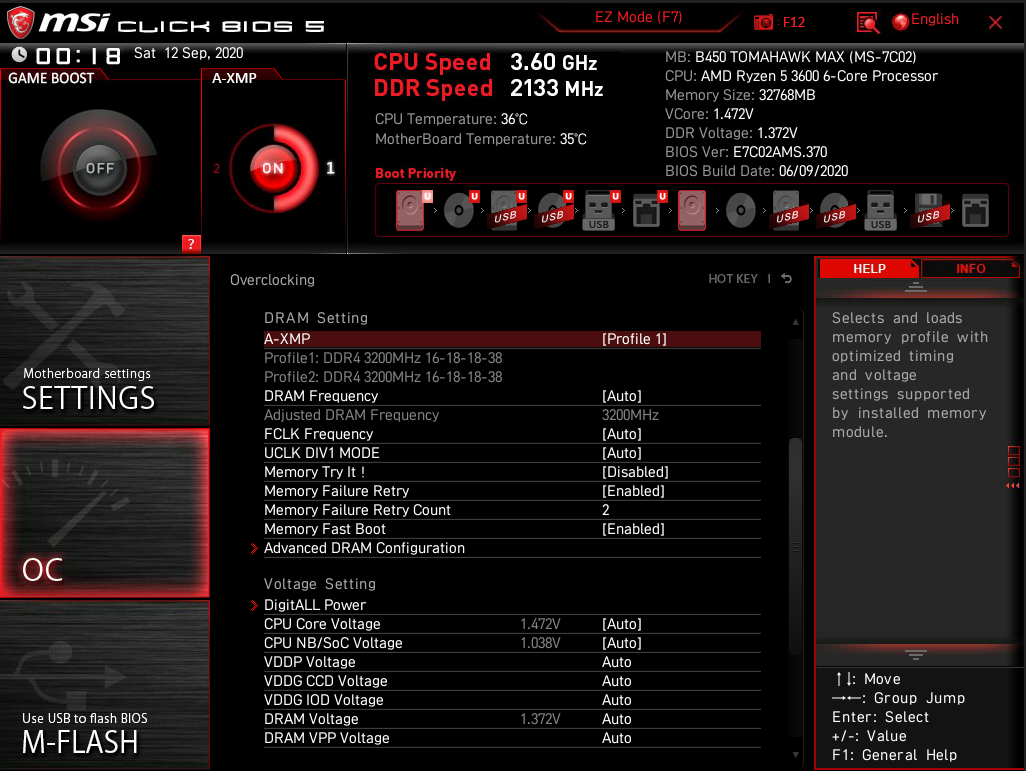Select the USB floppy boot device icon

929,210
